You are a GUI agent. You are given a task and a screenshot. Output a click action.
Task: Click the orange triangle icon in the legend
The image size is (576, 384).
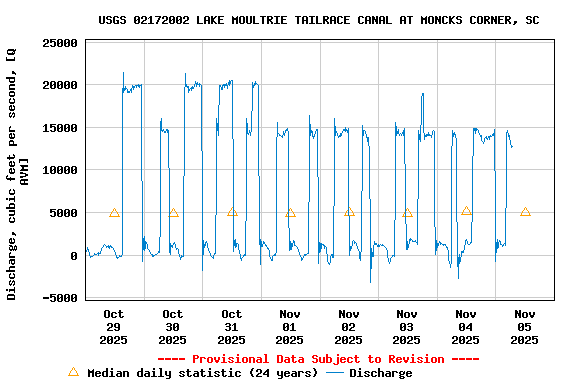coord(73,372)
